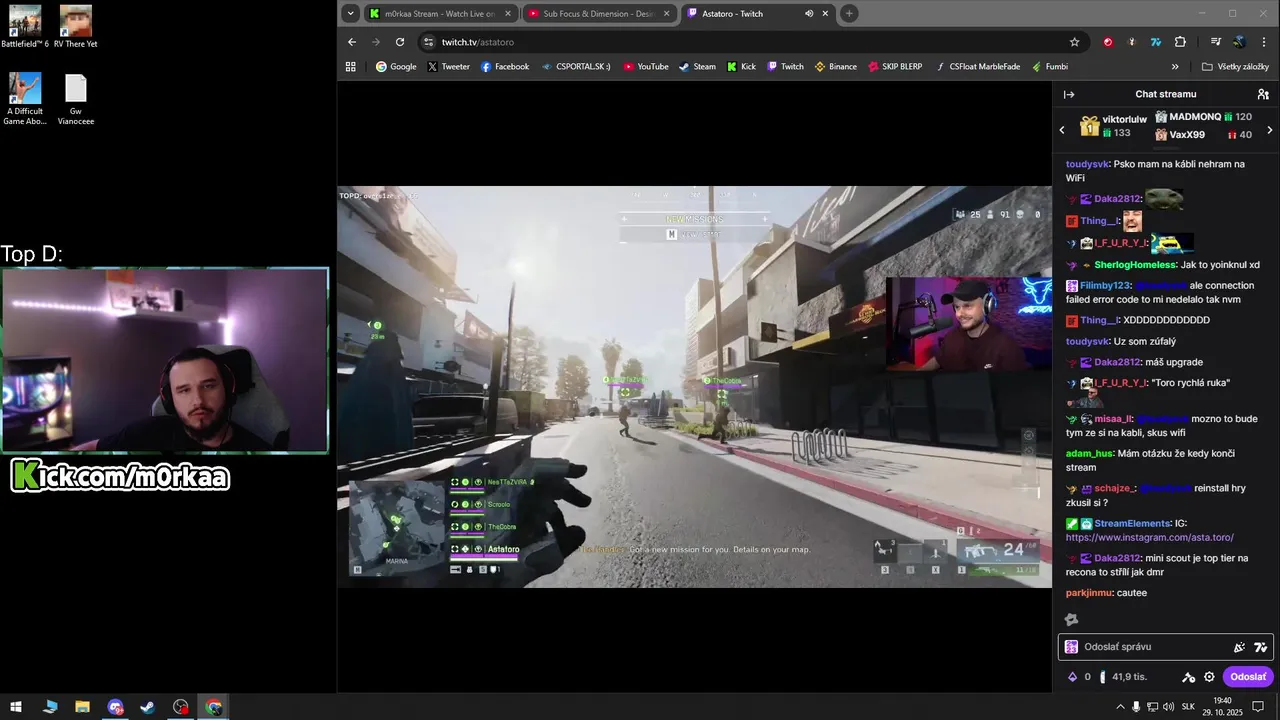
Task: Open the Binance bookmark
Action: [x=836, y=67]
